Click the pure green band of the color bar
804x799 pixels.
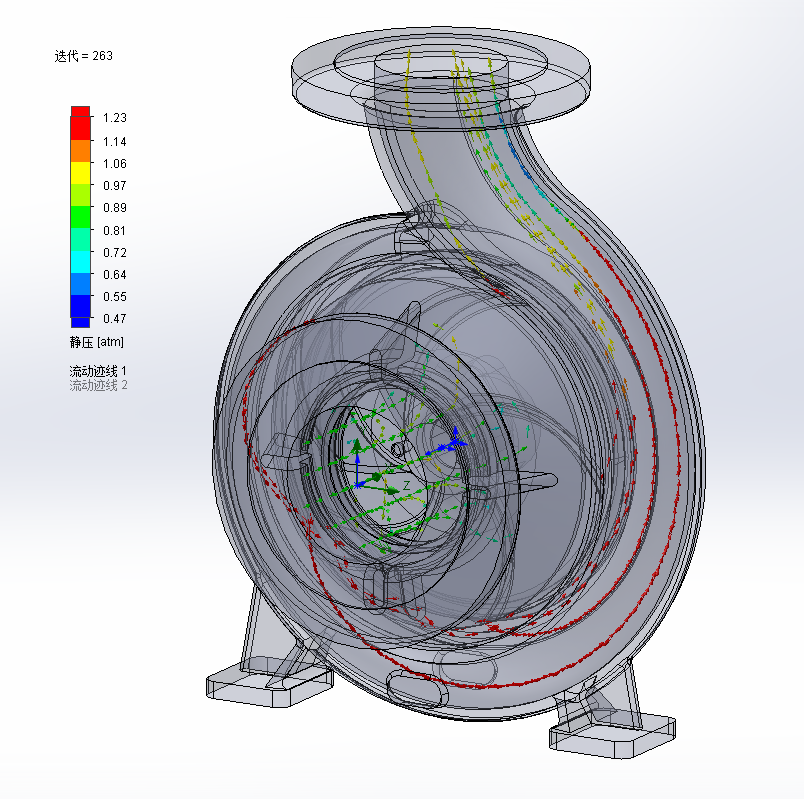pos(81,217)
